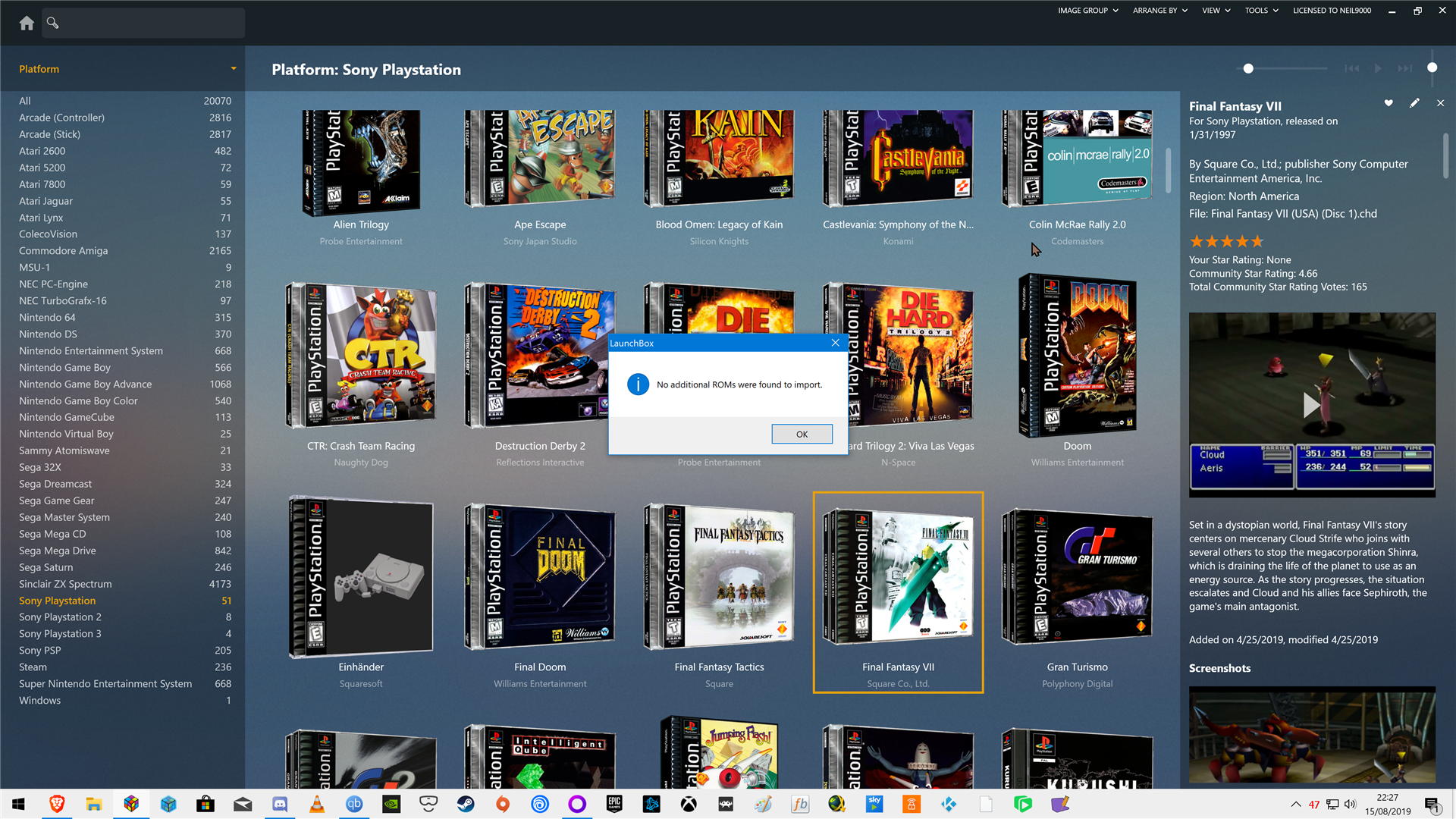
Task: Open the Tools menu
Action: pos(1261,11)
